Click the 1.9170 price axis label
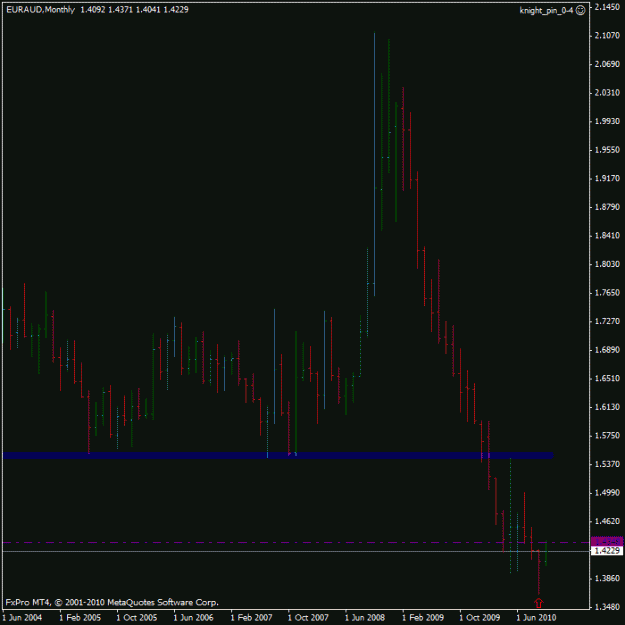Screen dimensions: 625x625 point(607,179)
